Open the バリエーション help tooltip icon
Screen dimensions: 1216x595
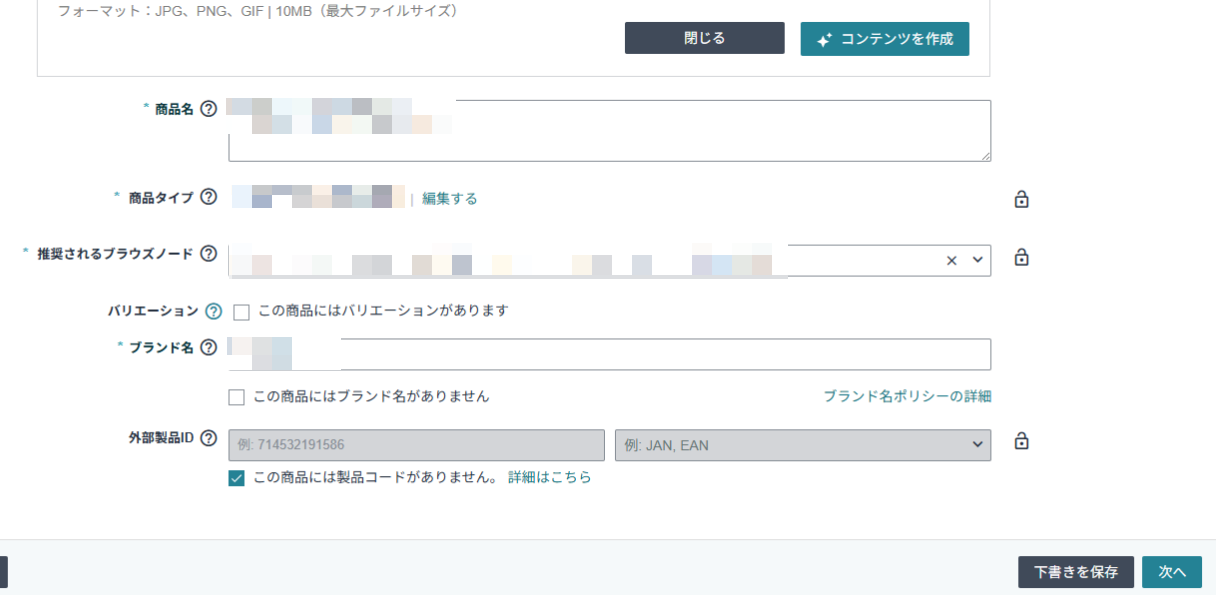click(x=213, y=311)
